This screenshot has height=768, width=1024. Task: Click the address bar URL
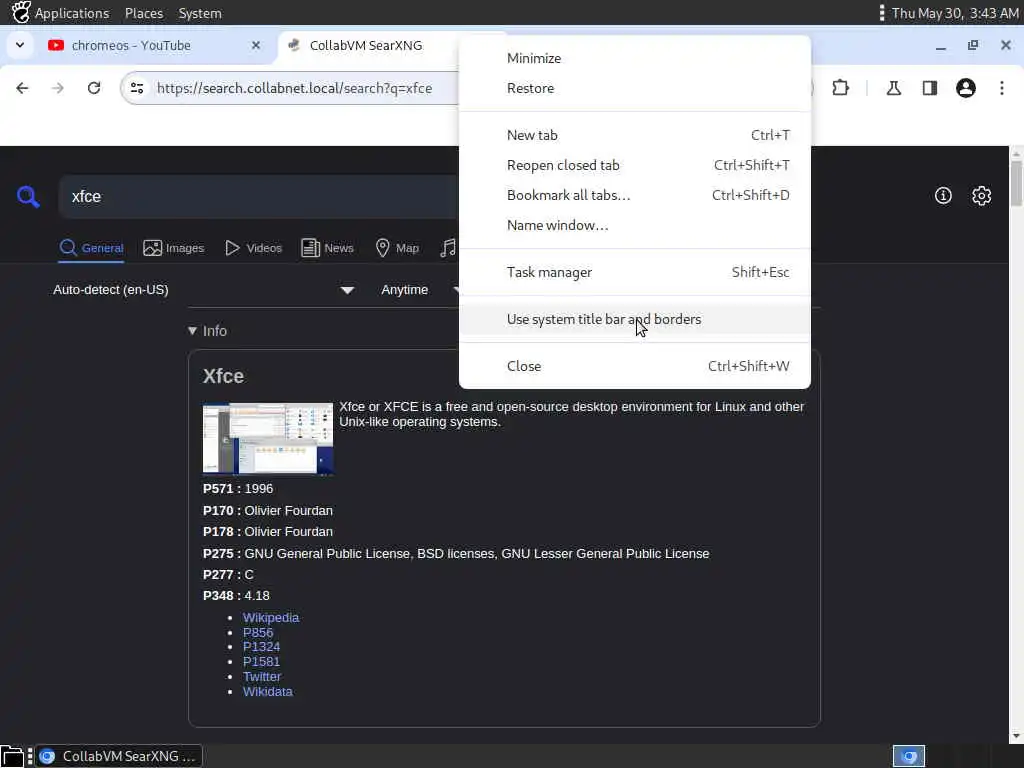(x=295, y=88)
